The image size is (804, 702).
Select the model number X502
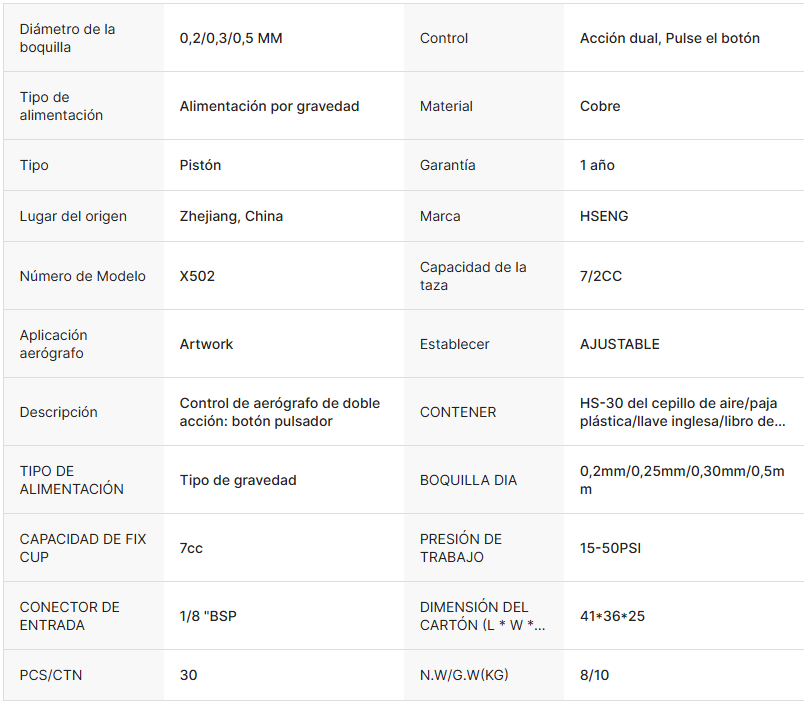(197, 276)
